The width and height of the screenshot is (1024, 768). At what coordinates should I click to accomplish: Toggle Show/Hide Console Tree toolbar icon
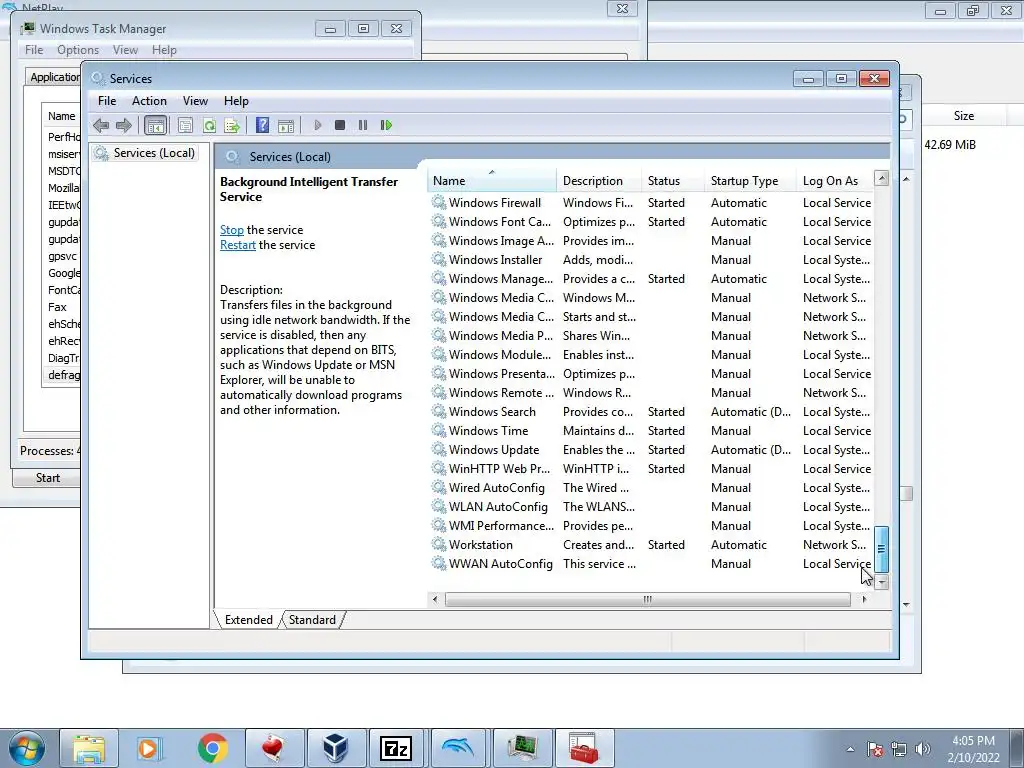(155, 125)
